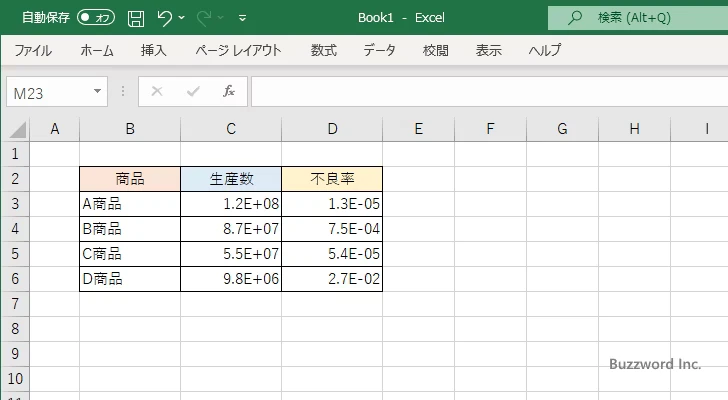The height and width of the screenshot is (400, 728).
Task: Open the Undo history dropdown arrow
Action: 184,18
